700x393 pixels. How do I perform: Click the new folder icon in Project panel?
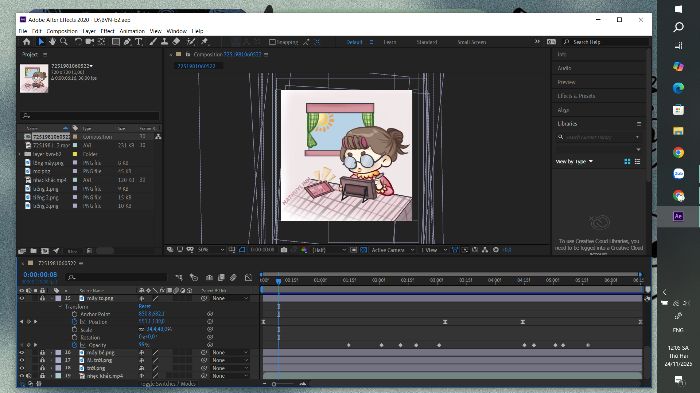[x=33, y=251]
